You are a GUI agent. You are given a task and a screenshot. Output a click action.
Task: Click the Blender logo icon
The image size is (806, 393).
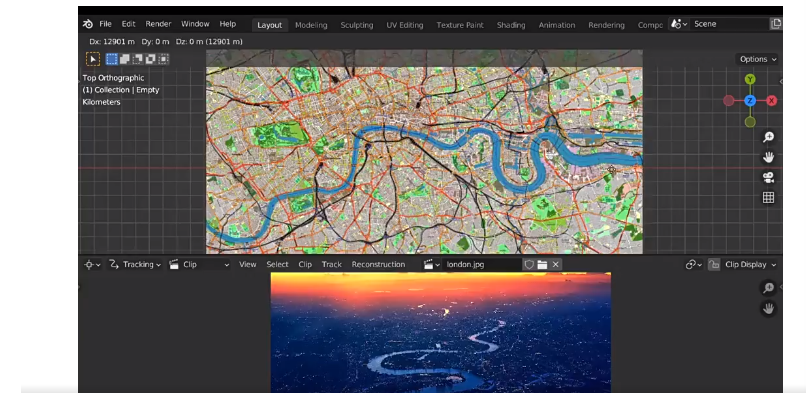[88, 24]
